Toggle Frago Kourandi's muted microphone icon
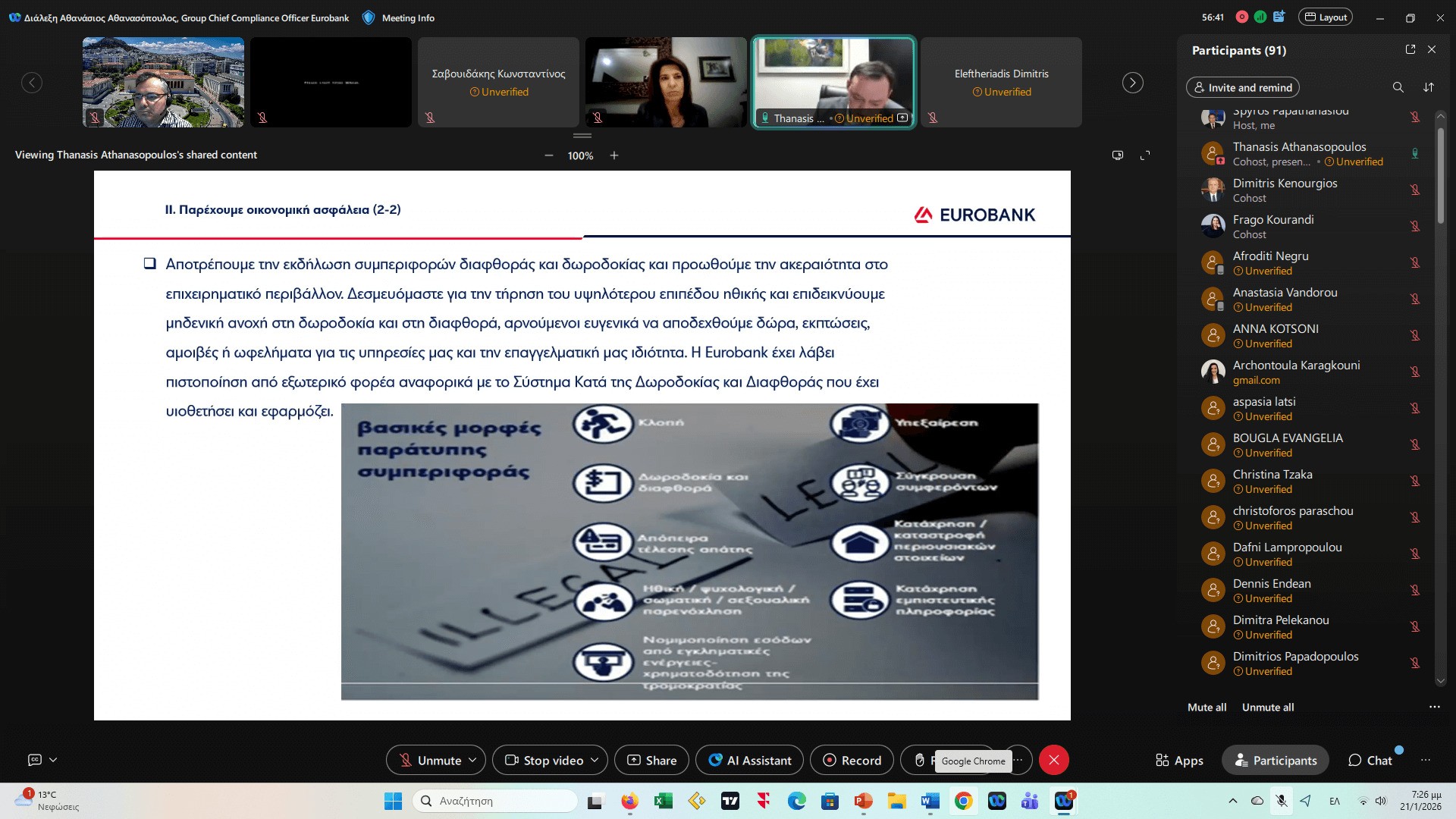This screenshot has height=819, width=1456. point(1414,226)
